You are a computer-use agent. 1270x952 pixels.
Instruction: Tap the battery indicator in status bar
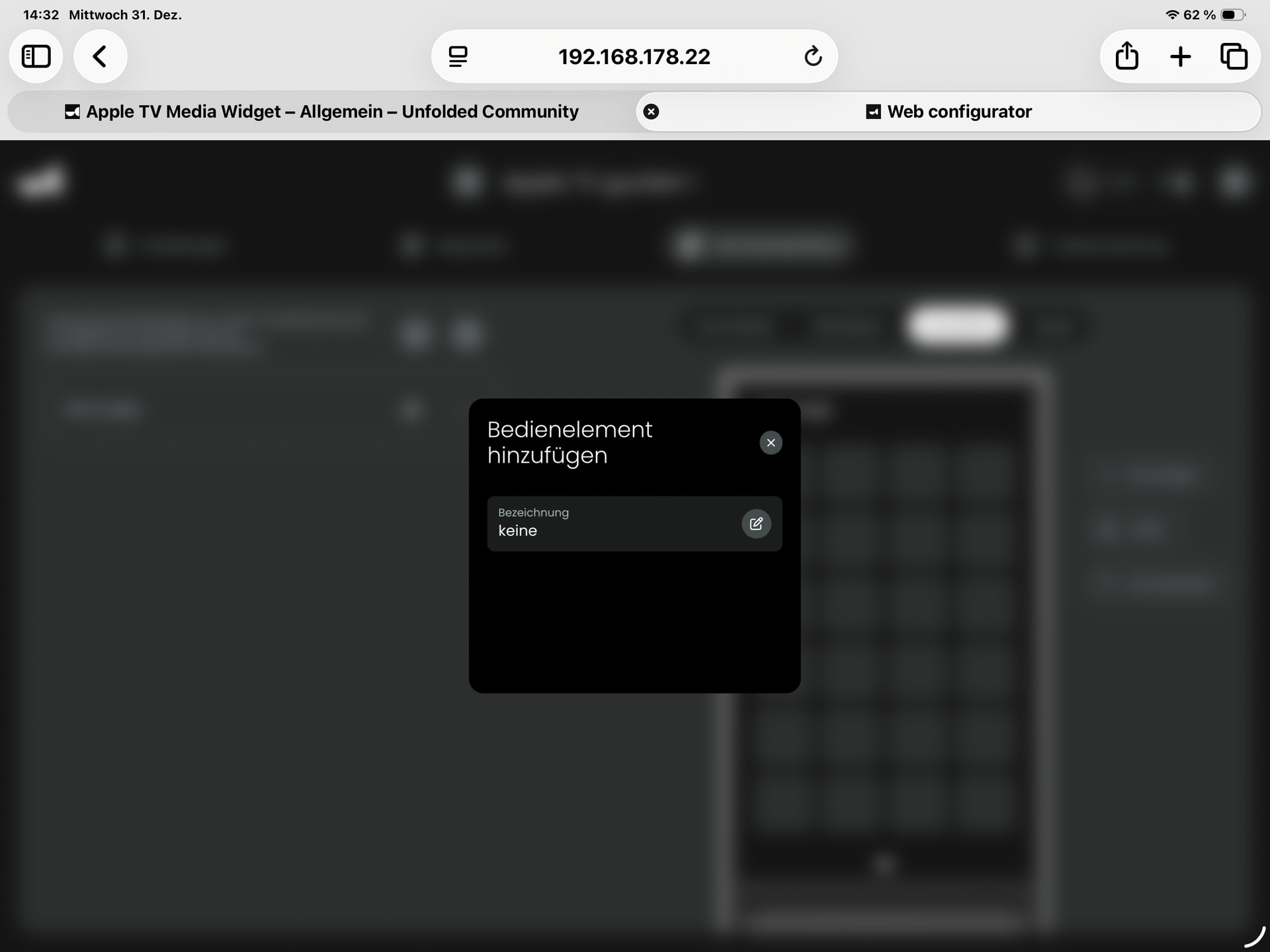1232,15
